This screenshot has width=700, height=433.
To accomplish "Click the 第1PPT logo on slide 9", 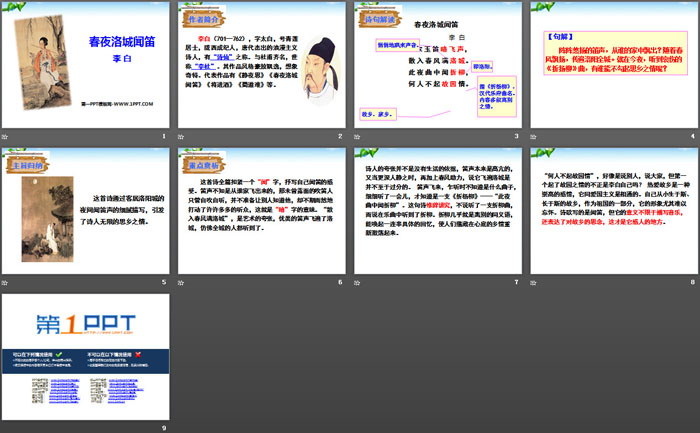I will (x=85, y=324).
